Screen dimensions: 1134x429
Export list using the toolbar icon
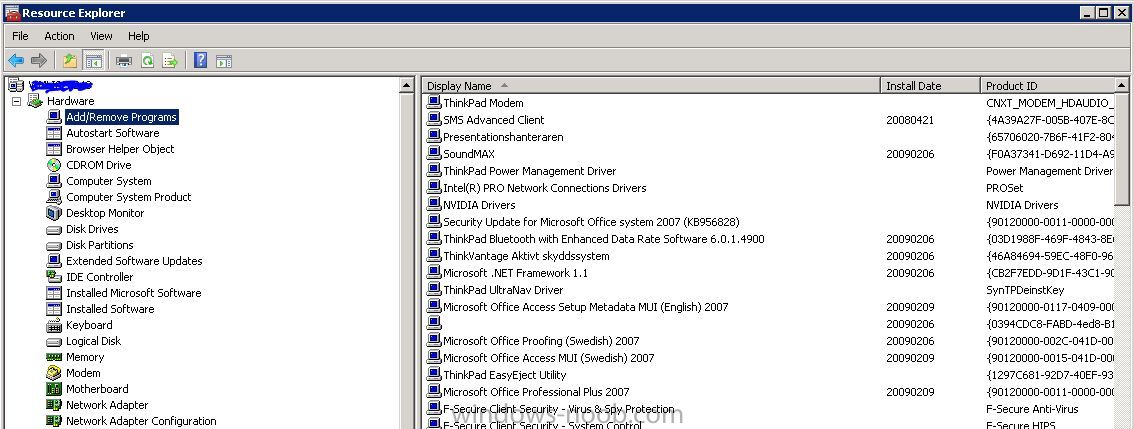[170, 61]
